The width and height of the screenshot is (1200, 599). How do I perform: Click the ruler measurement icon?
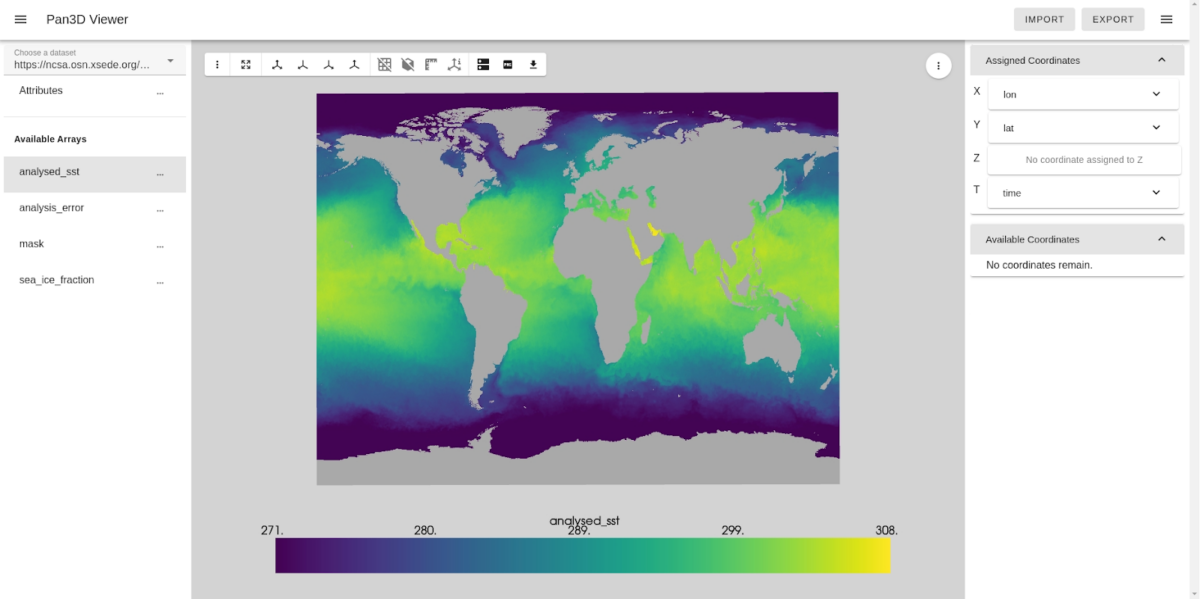(x=430, y=64)
